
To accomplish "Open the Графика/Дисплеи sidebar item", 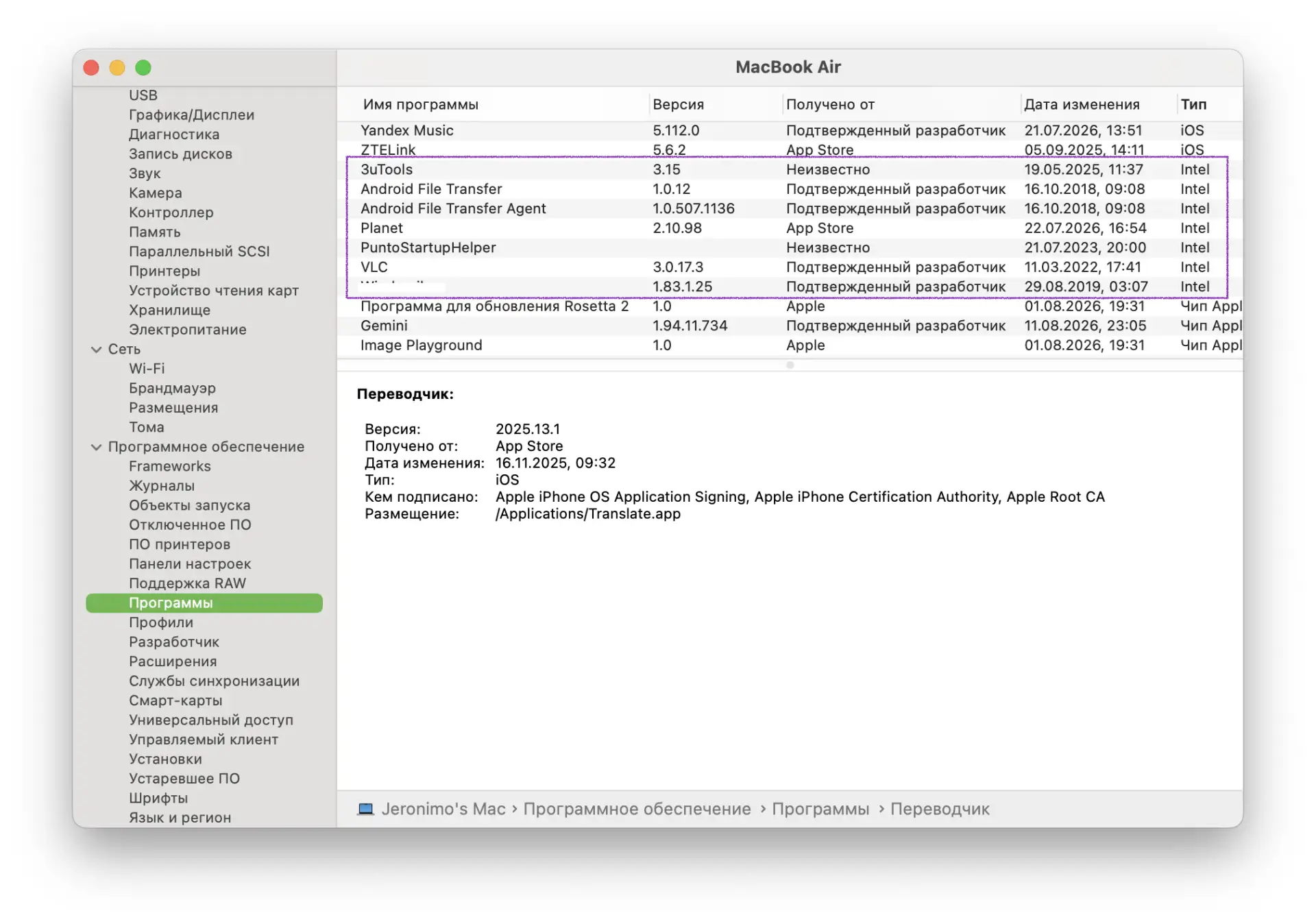I will click(x=191, y=115).
